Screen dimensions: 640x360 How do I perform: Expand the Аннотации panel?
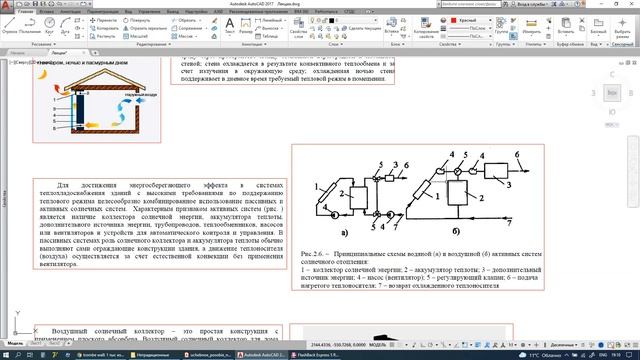(254, 44)
